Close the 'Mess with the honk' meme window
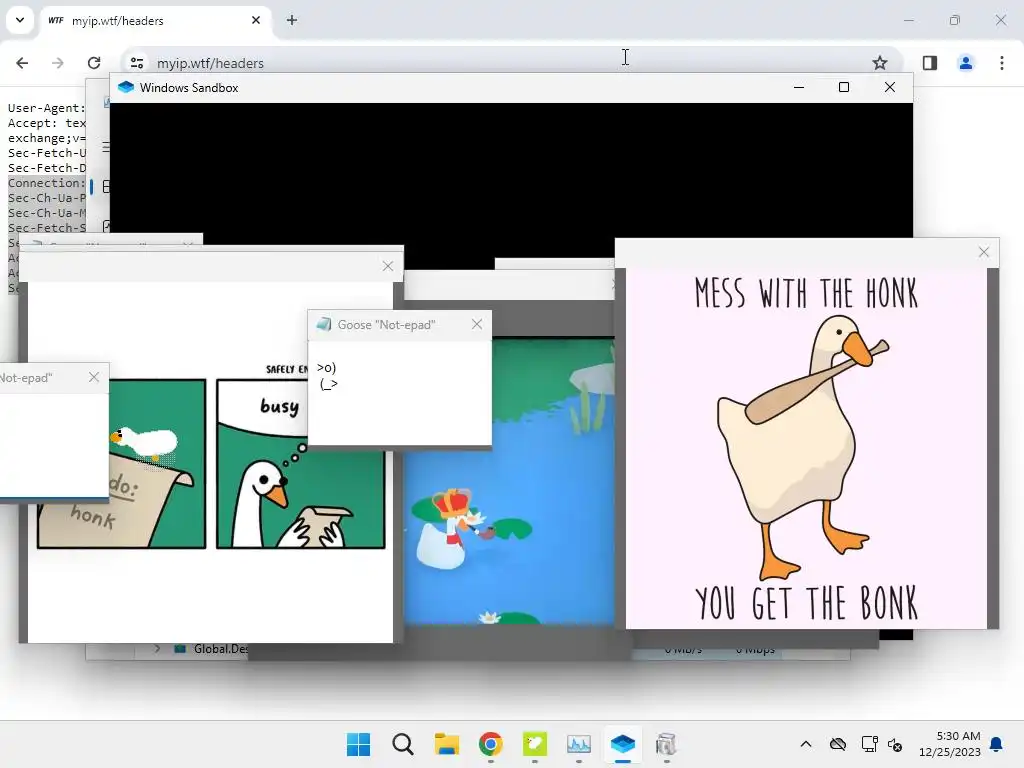This screenshot has width=1024, height=768. pyautogui.click(x=984, y=252)
